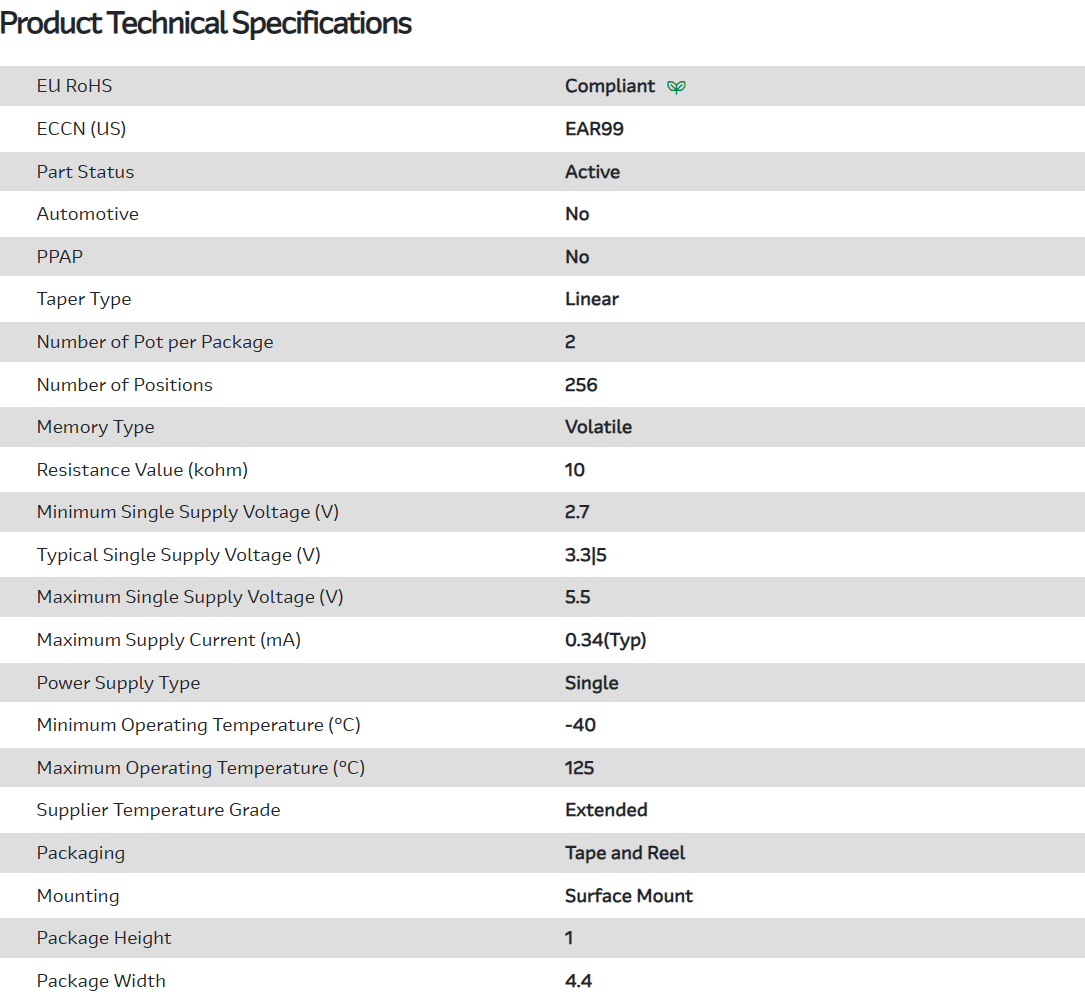
Task: Click the PPAP row label
Action: coord(60,257)
